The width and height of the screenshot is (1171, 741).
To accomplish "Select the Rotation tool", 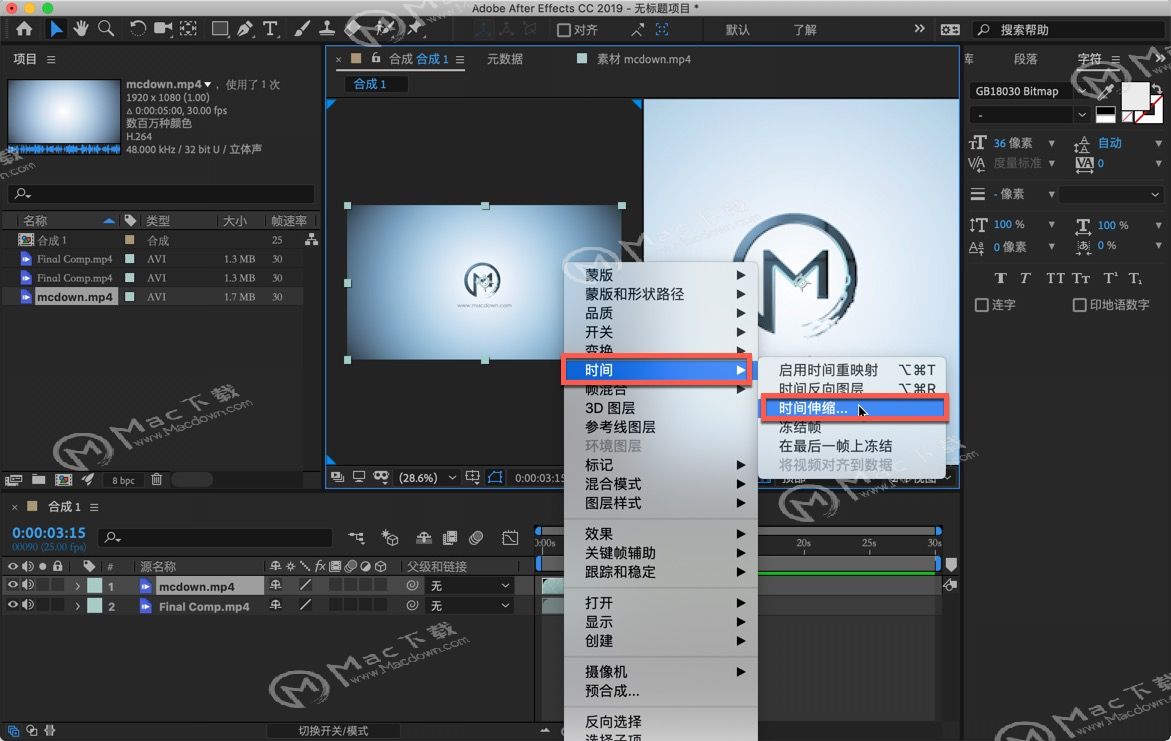I will [137, 29].
